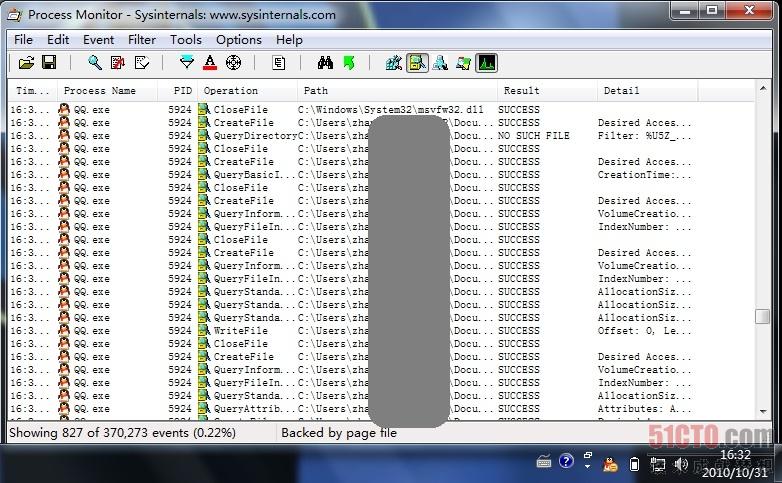Click the PID column header
The height and width of the screenshot is (483, 782).
tap(178, 91)
